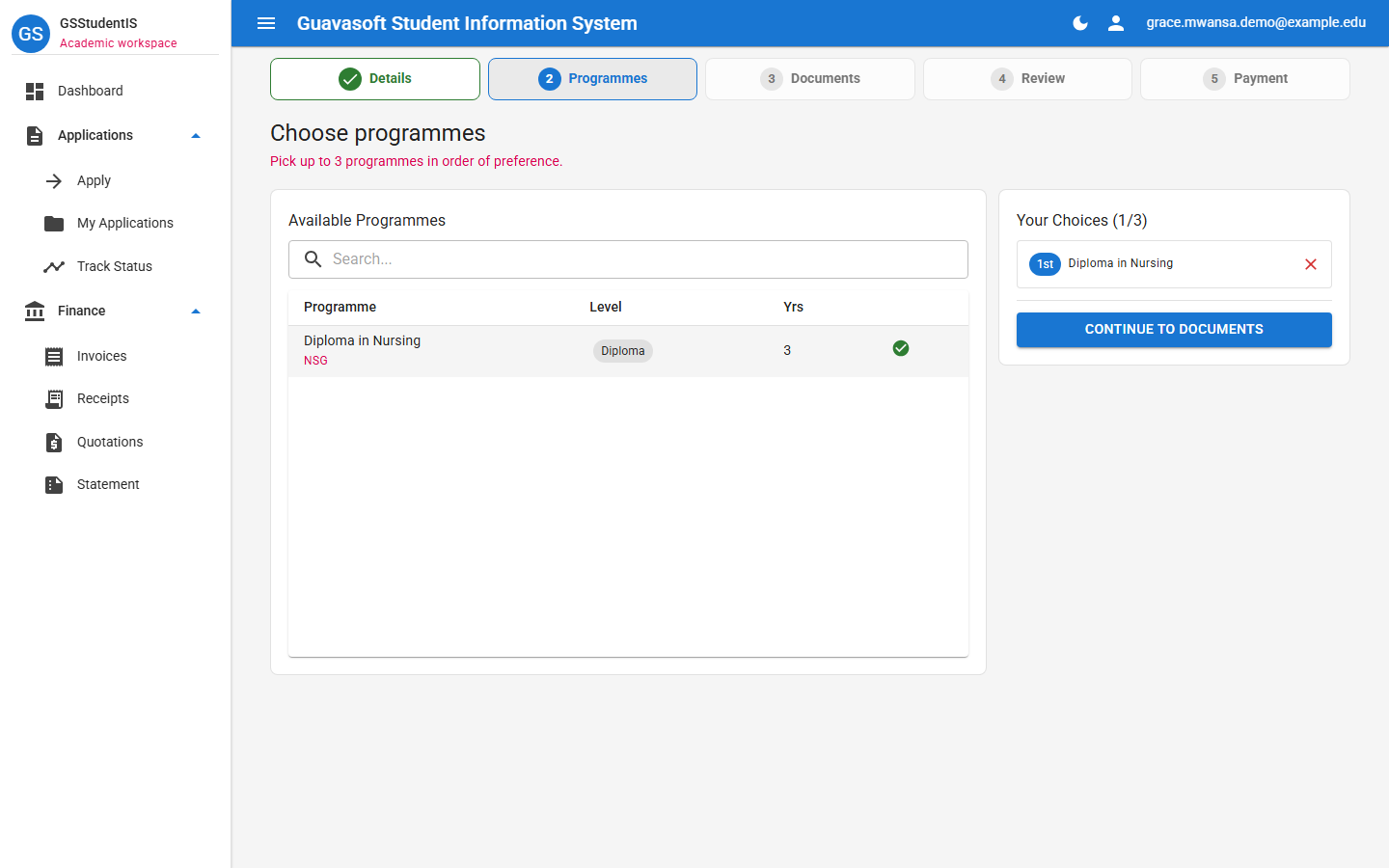This screenshot has height=868, width=1389.
Task: Click the Guavasoft Student Information System title
Action: tap(467, 23)
